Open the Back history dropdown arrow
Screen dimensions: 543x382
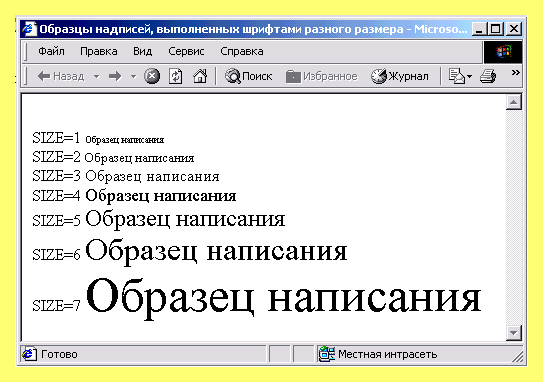(97, 76)
